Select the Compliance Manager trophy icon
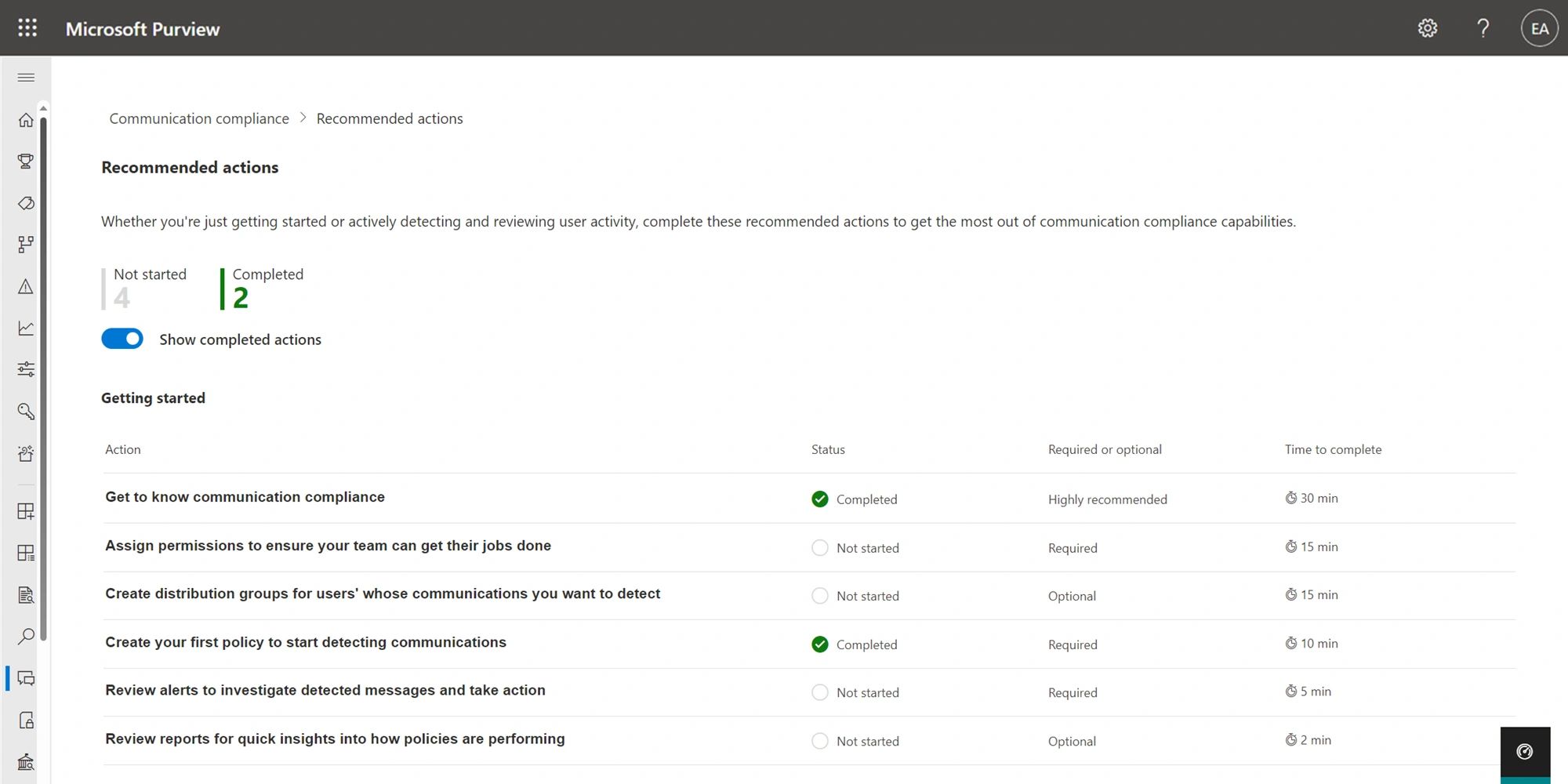Viewport: 1568px width, 784px height. click(x=26, y=161)
